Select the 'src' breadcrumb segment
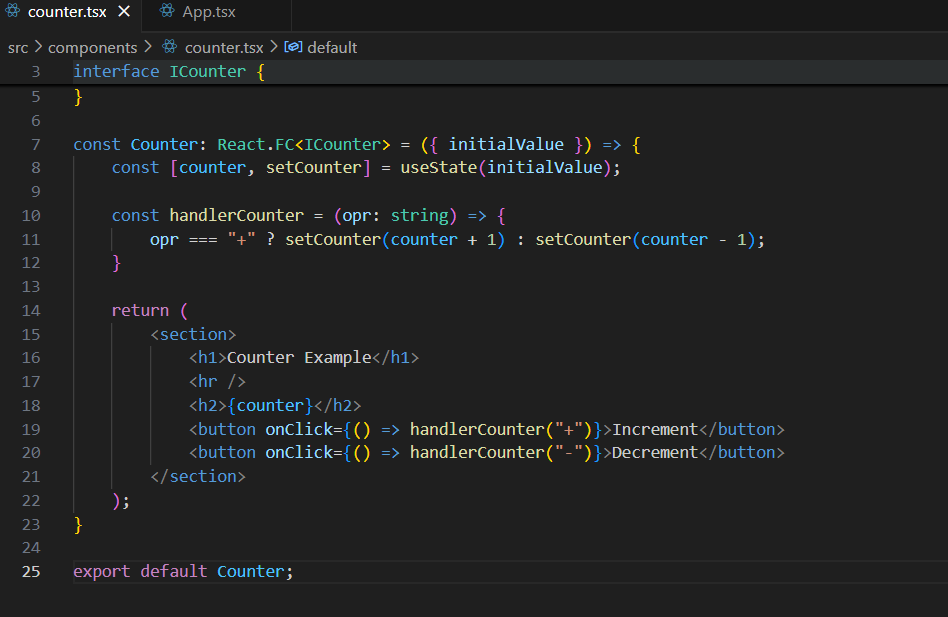 point(18,48)
